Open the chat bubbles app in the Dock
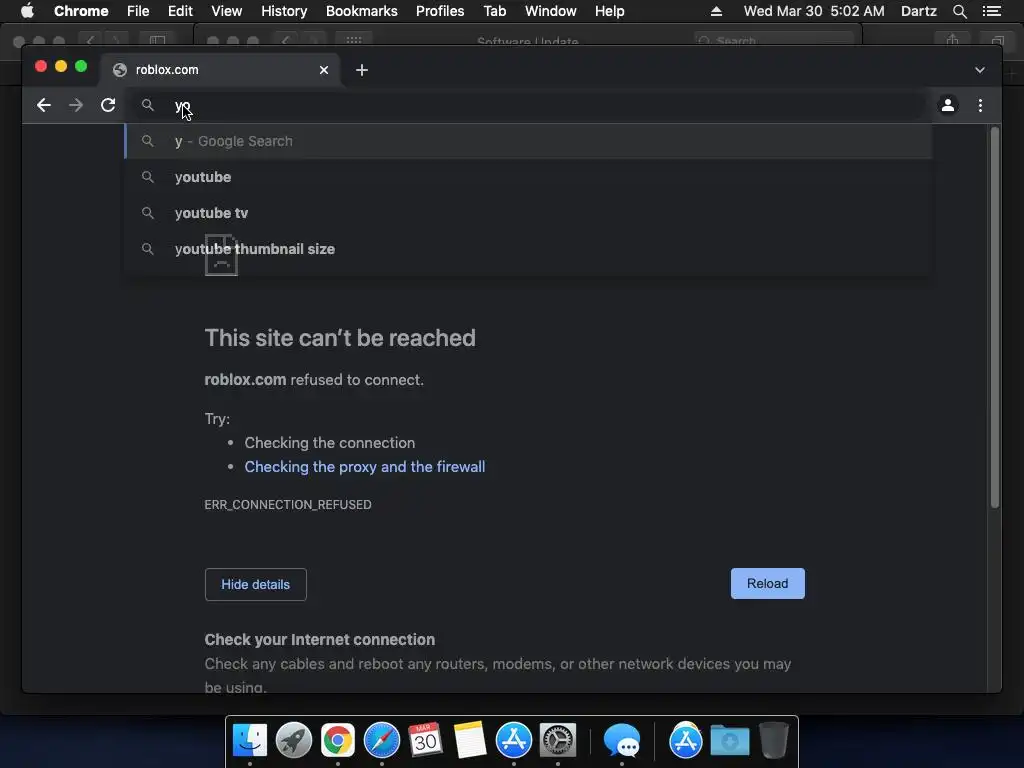Screen dimensions: 1024x768 pyautogui.click(x=622, y=741)
